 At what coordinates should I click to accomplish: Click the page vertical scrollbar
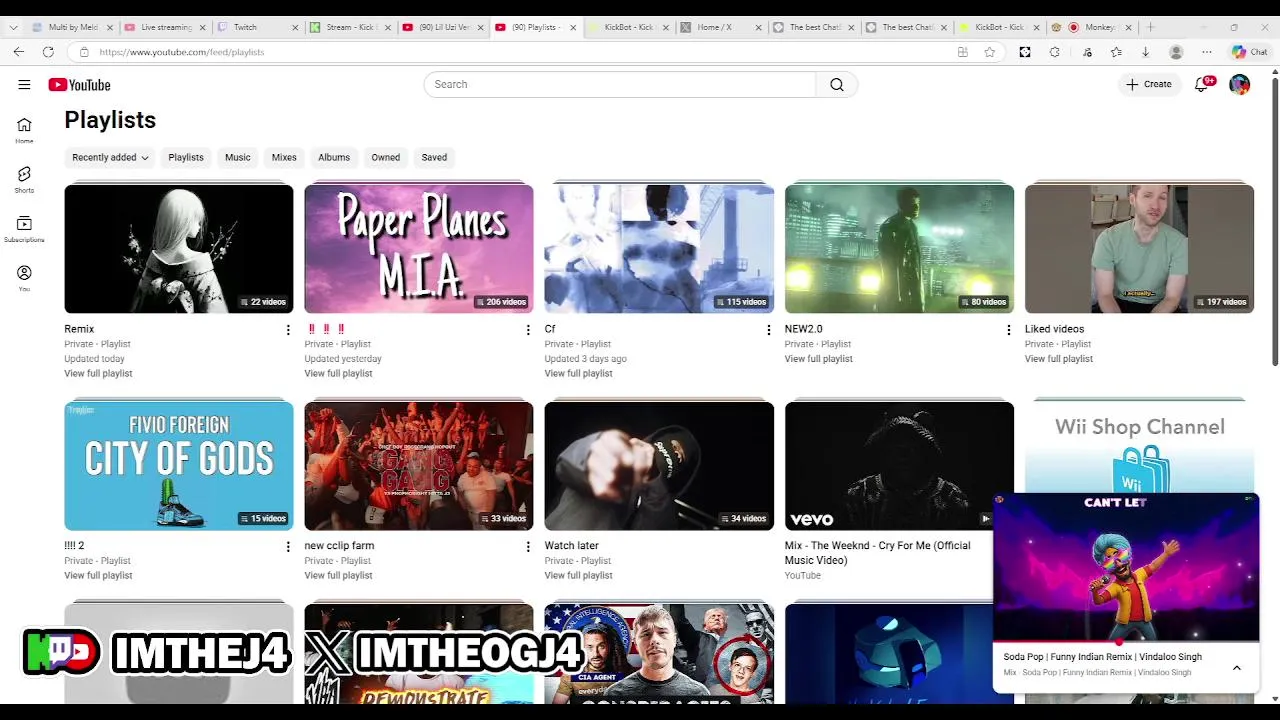coord(1274,220)
